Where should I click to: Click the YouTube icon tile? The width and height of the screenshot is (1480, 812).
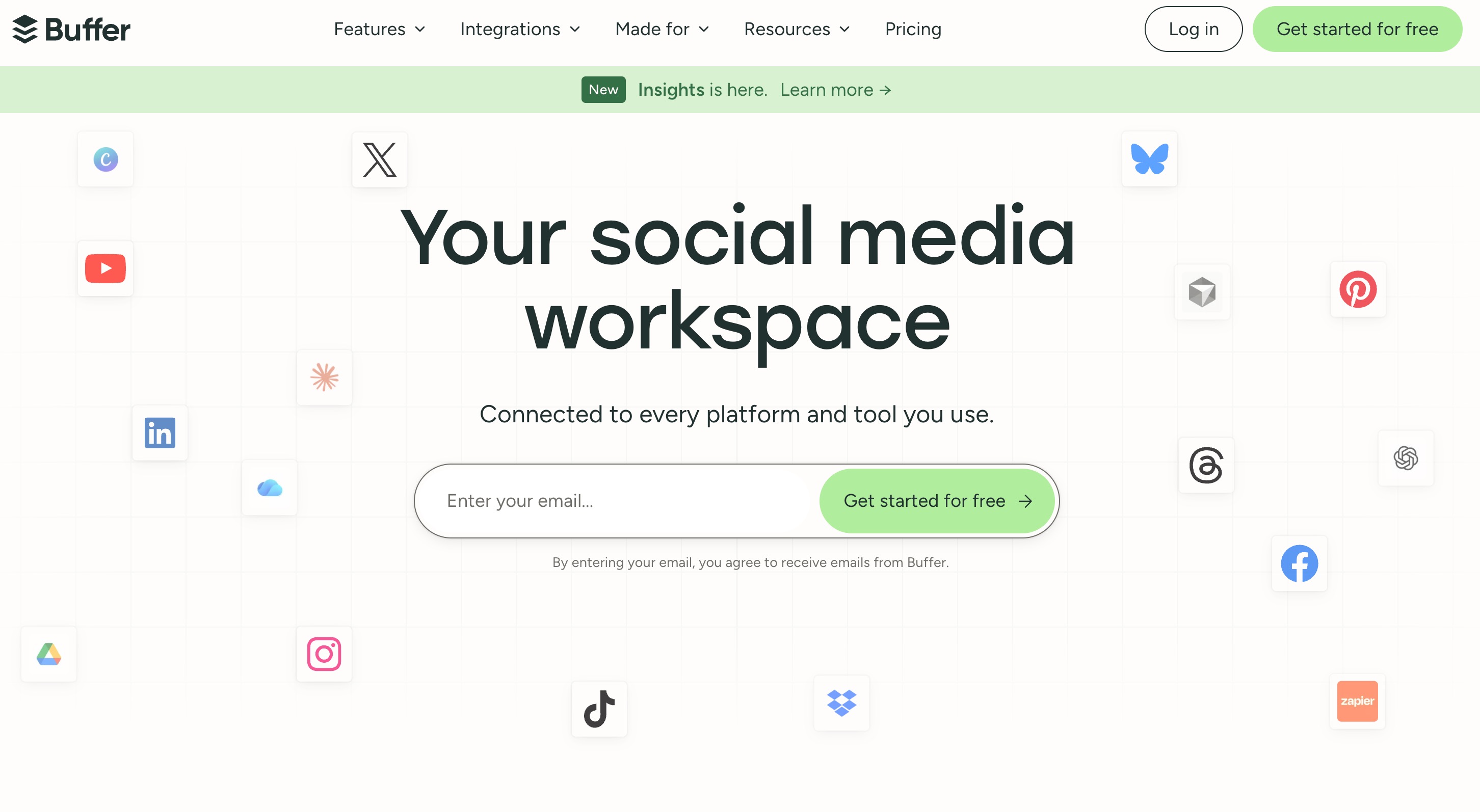(x=105, y=268)
